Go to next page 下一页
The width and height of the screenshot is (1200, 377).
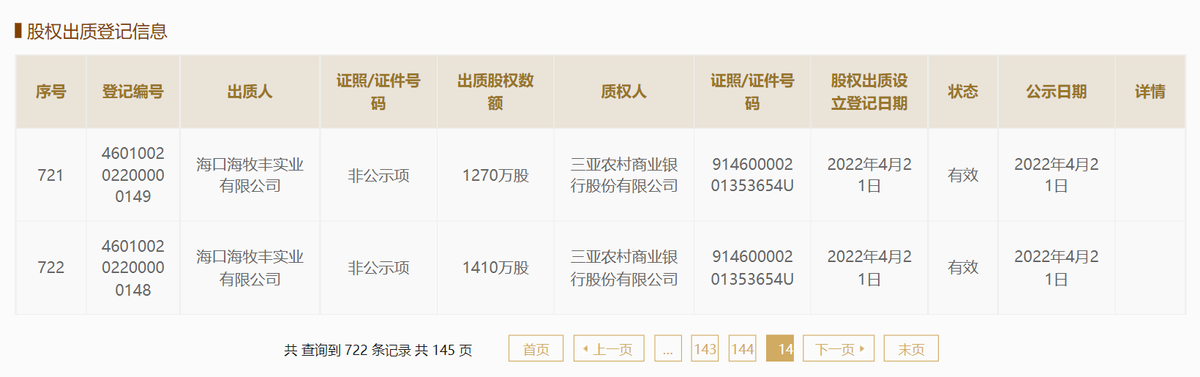coord(839,349)
